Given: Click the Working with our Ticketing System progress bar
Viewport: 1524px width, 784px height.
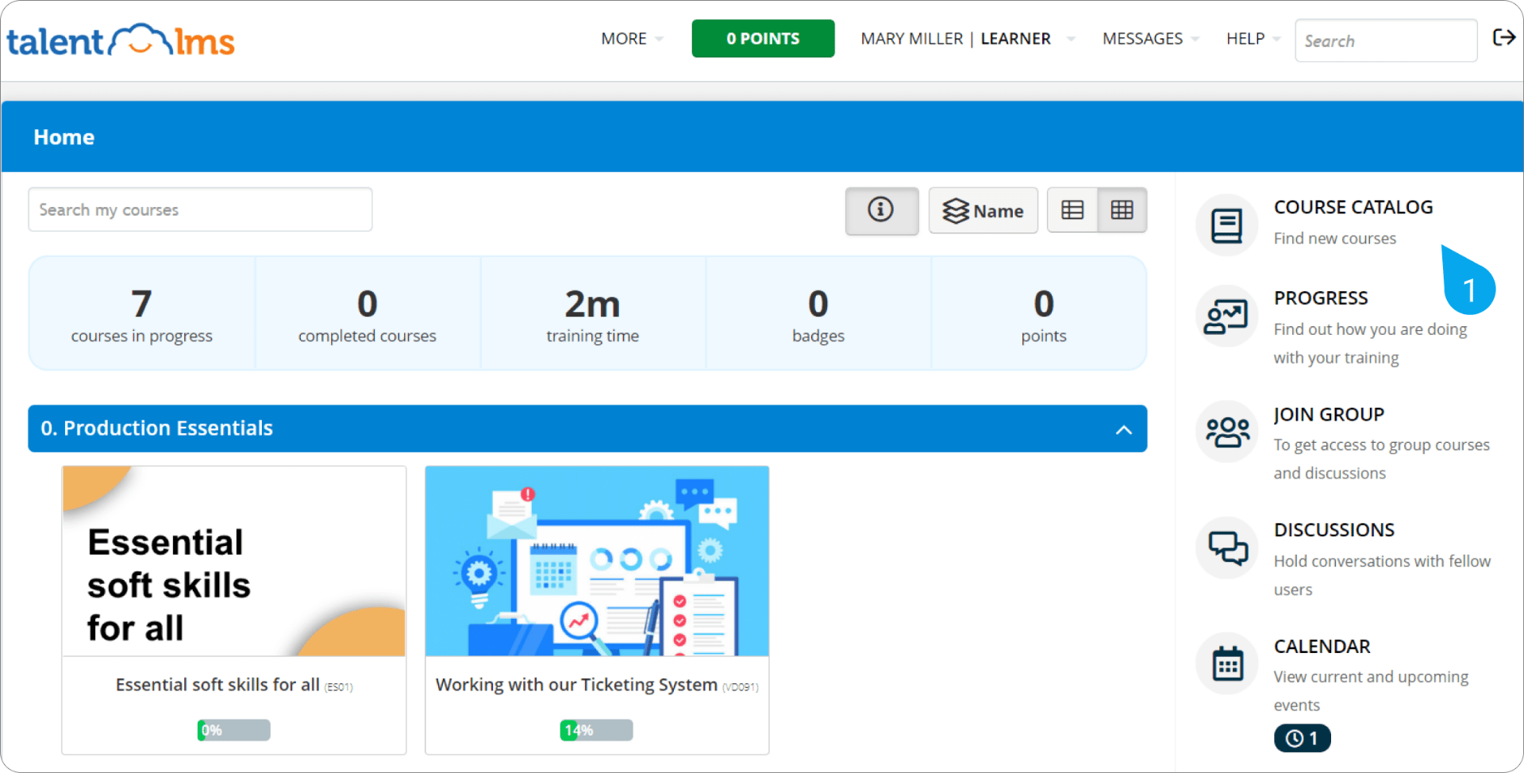Looking at the screenshot, I should 596,730.
